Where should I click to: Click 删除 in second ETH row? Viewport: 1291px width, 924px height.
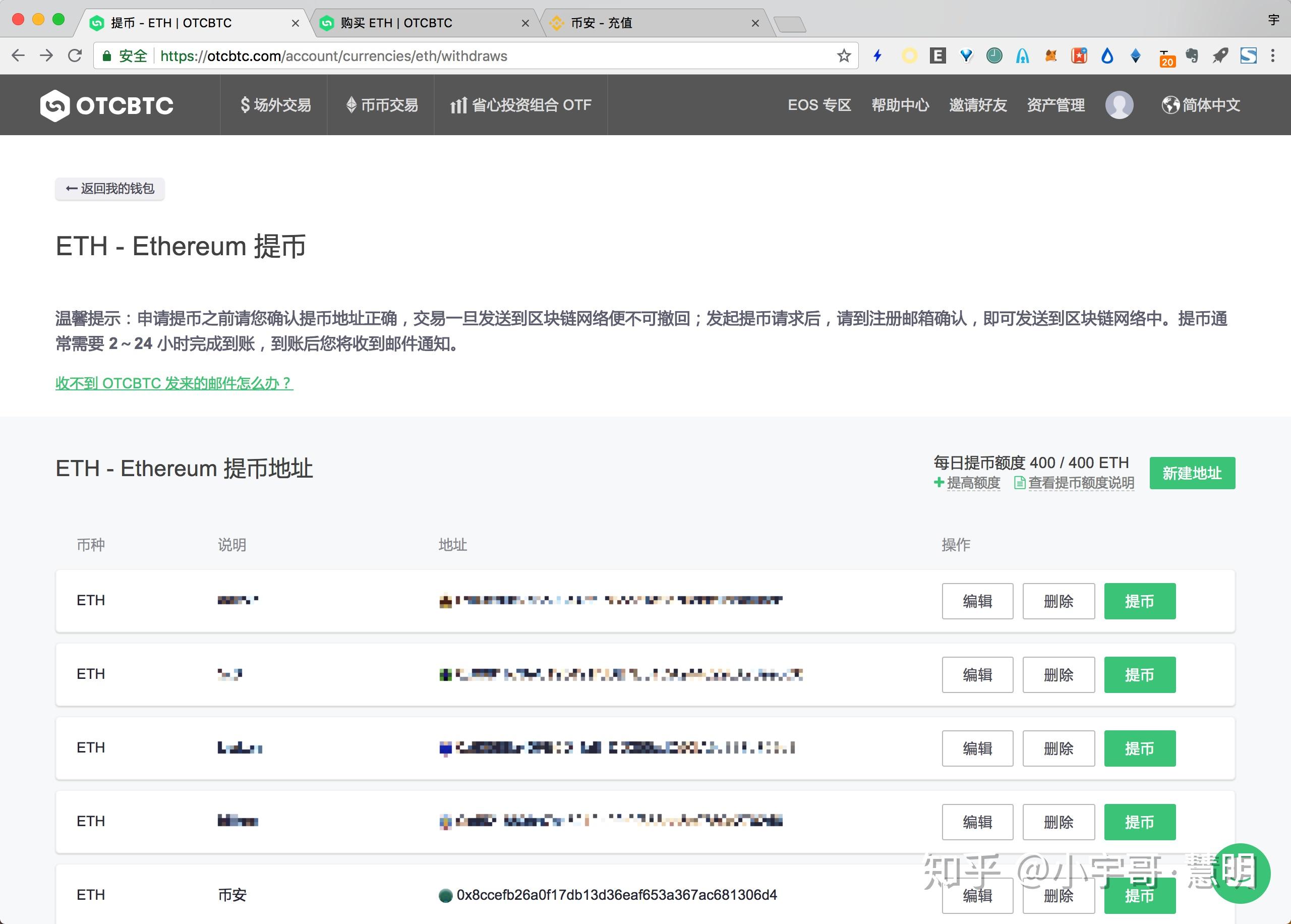tap(1059, 675)
